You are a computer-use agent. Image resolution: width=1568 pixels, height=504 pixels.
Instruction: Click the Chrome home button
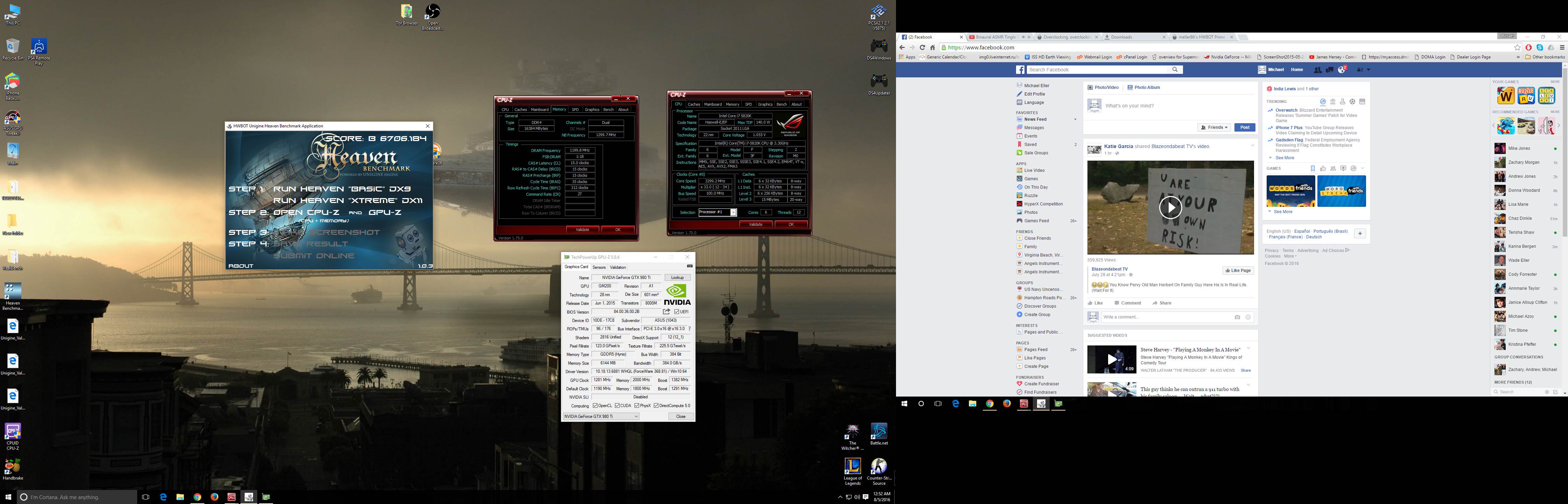click(932, 48)
